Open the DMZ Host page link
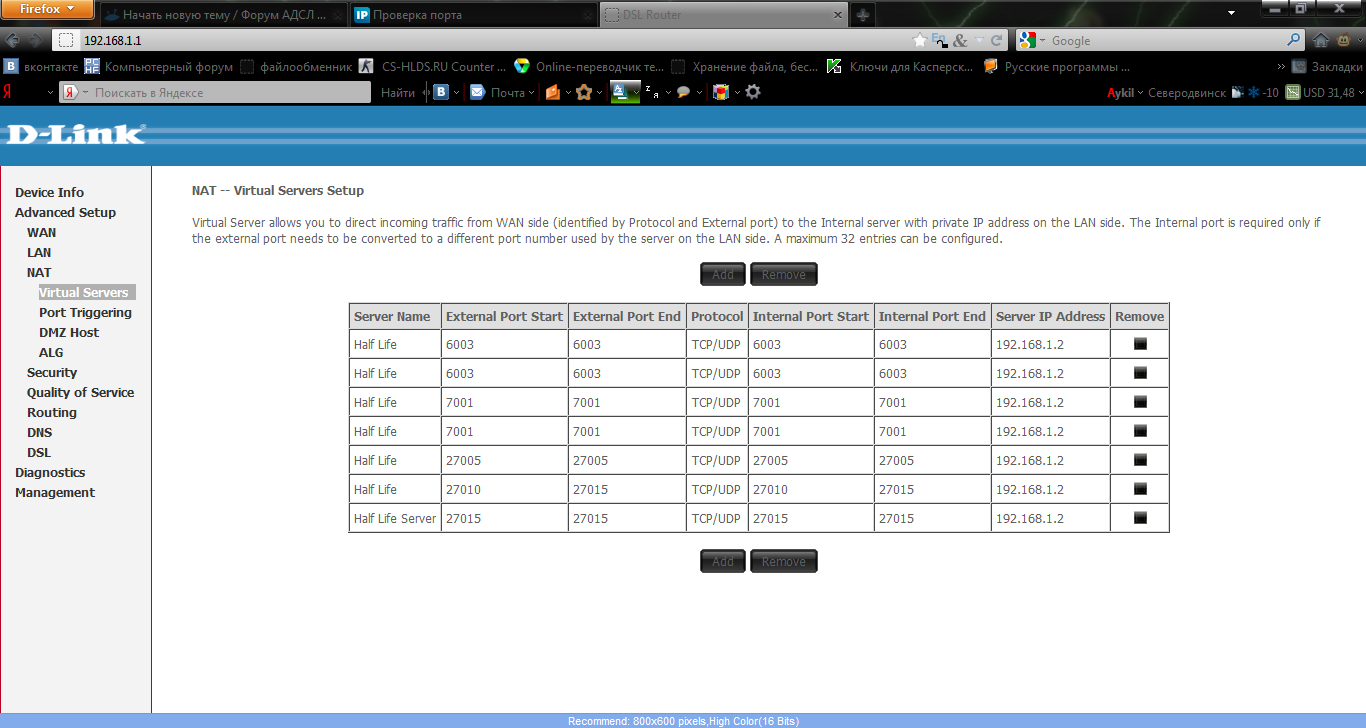Image resolution: width=1366 pixels, height=728 pixels. coord(69,333)
